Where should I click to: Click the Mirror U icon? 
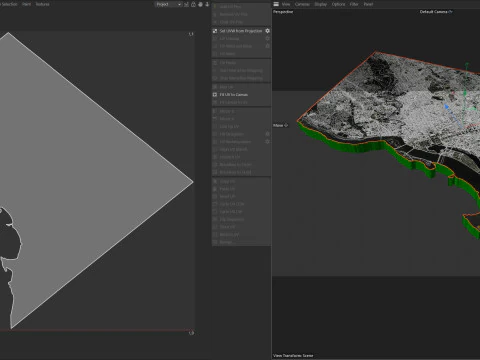tap(215, 111)
